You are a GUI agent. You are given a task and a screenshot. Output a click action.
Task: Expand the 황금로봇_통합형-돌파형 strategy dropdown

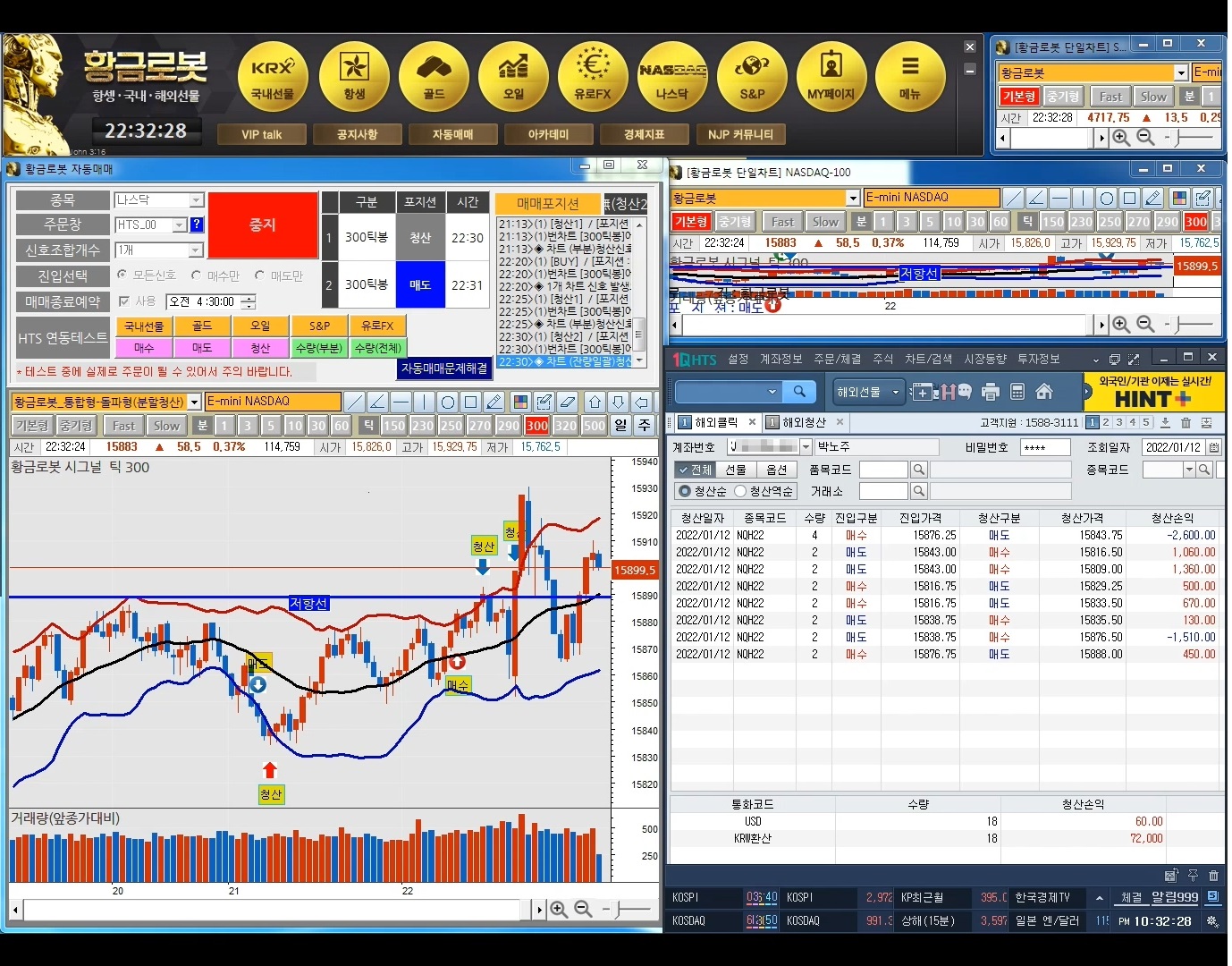(194, 402)
